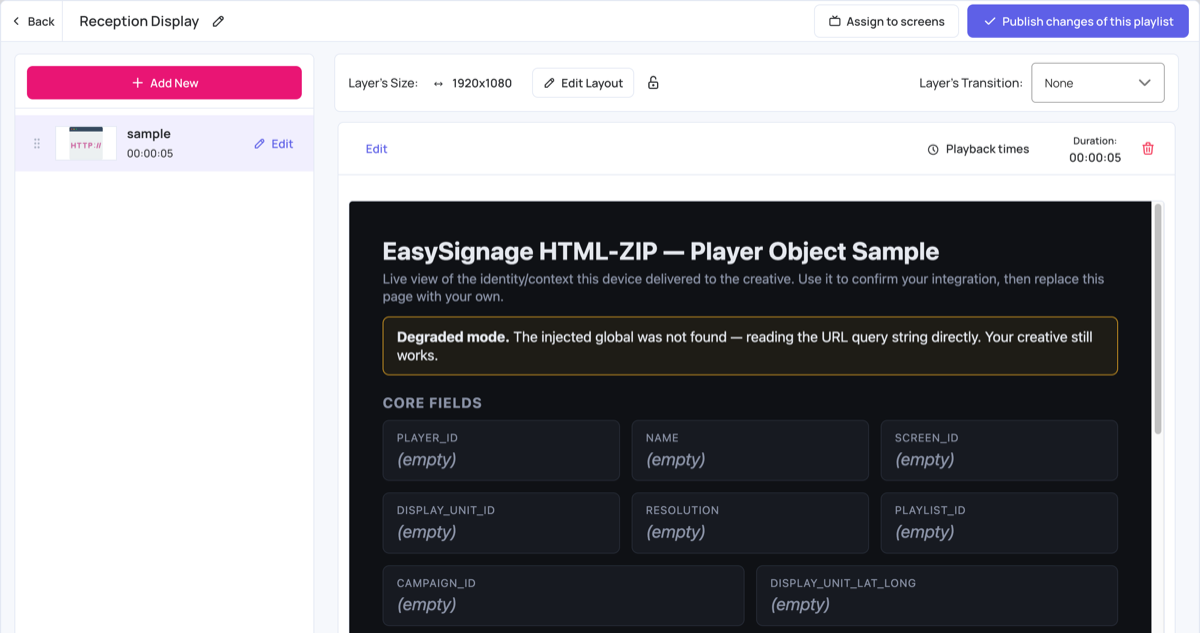Open Edit Layout

tap(583, 83)
